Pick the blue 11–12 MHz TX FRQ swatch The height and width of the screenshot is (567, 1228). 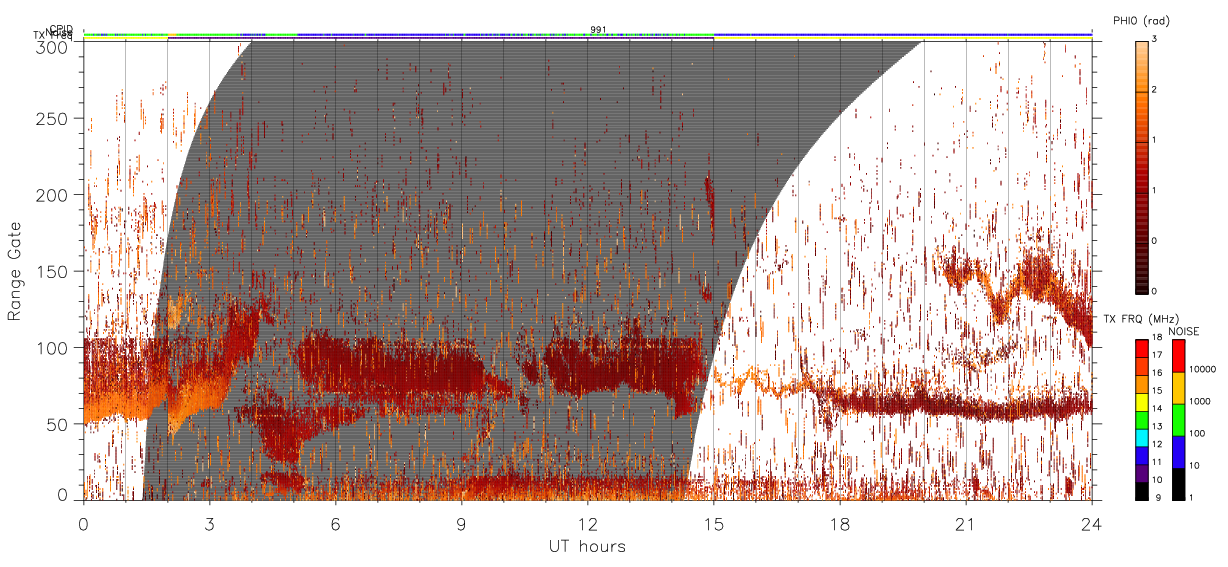tap(1142, 456)
